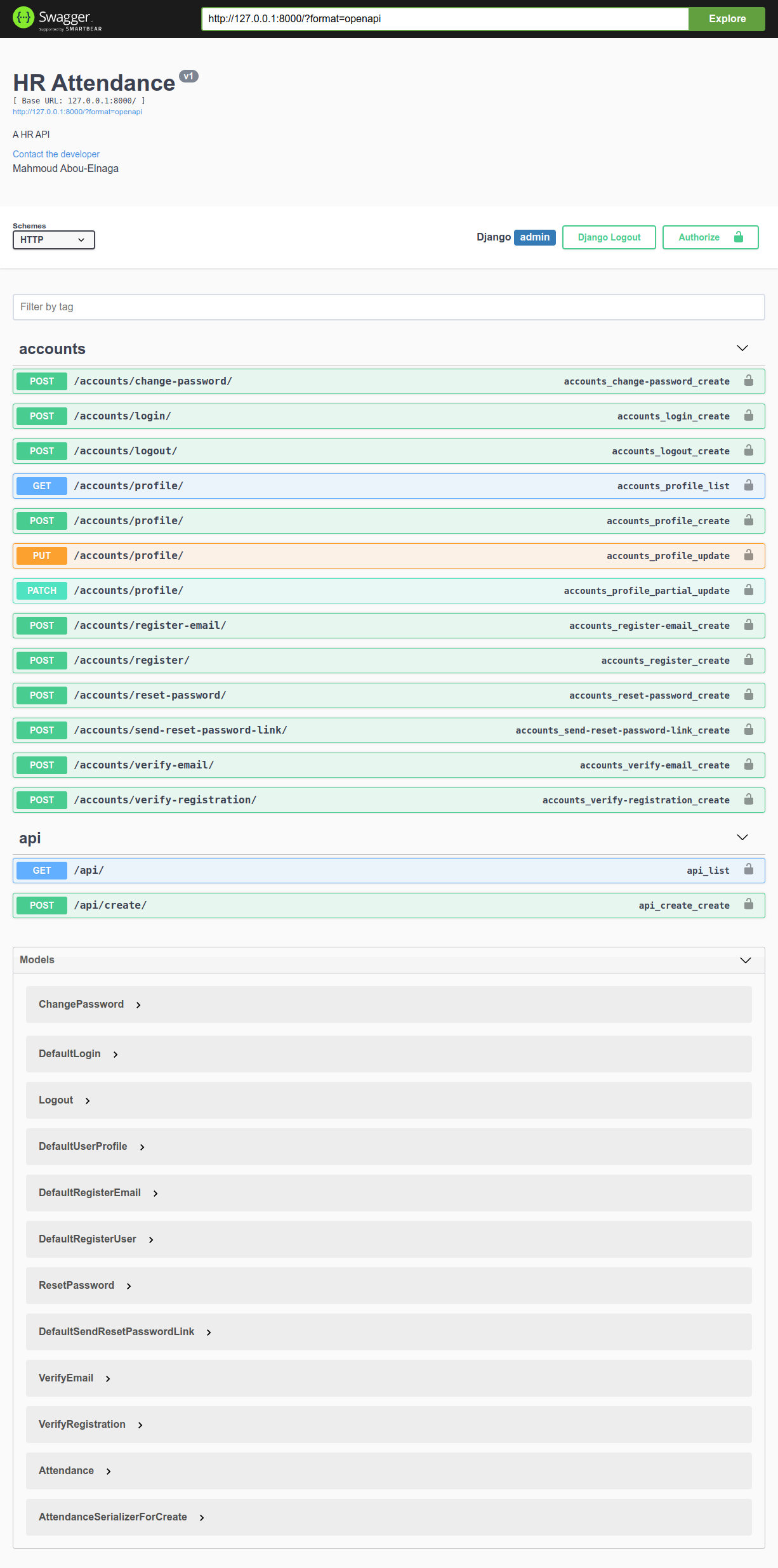The height and width of the screenshot is (1568, 778).
Task: Open GET /api/ operation
Action: point(388,871)
